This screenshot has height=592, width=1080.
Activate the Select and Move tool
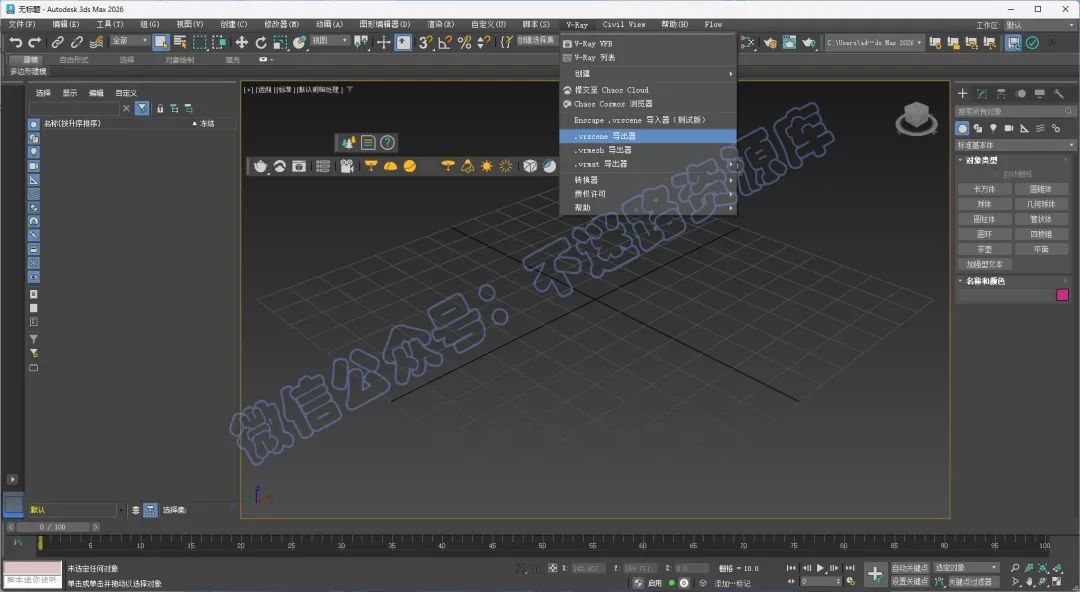pyautogui.click(x=242, y=43)
